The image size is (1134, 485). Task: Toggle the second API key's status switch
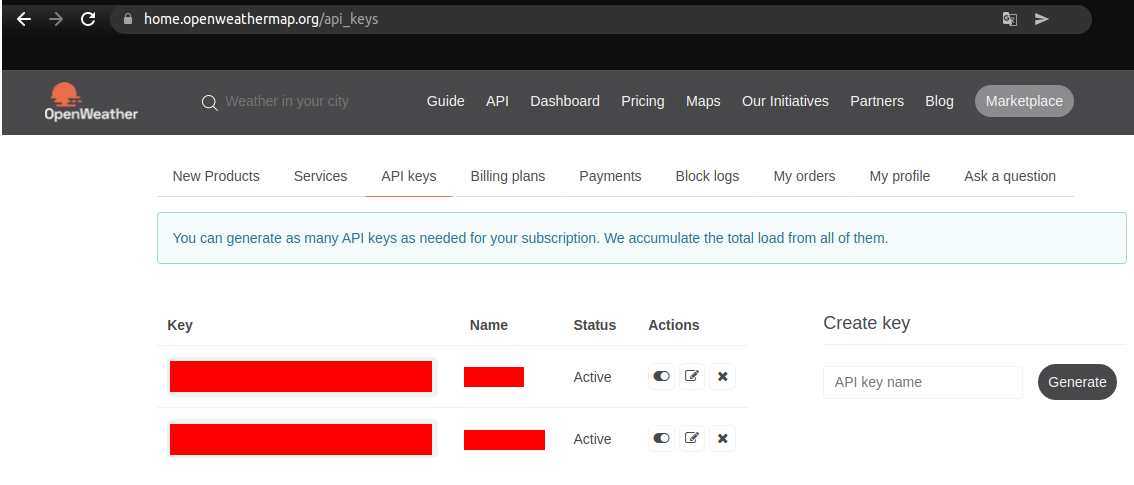(662, 438)
